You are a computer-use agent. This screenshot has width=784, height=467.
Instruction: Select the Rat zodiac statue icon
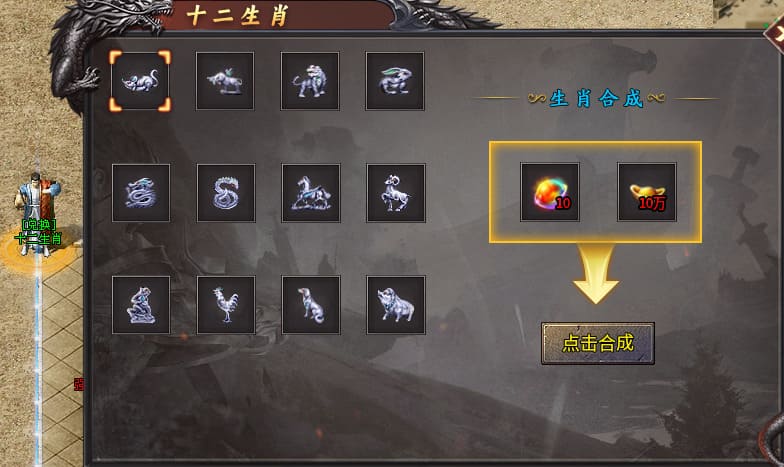140,81
